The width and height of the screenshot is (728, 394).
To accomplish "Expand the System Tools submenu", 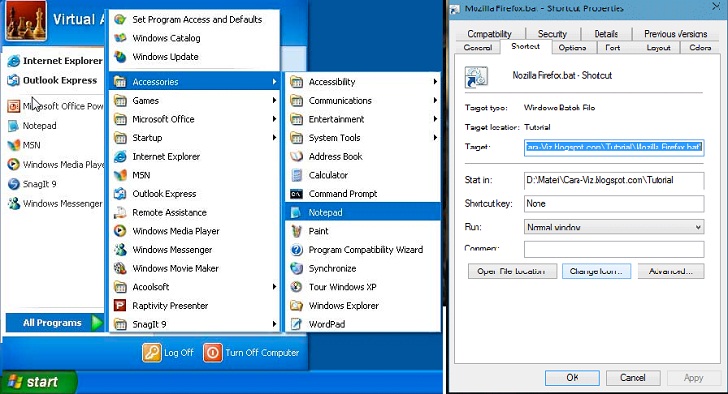I will click(x=363, y=138).
